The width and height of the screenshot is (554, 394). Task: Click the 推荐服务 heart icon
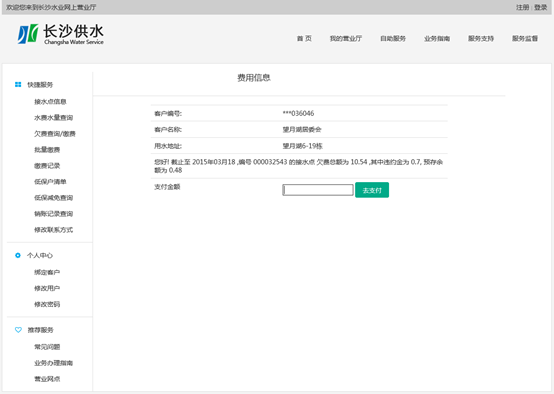click(x=18, y=330)
